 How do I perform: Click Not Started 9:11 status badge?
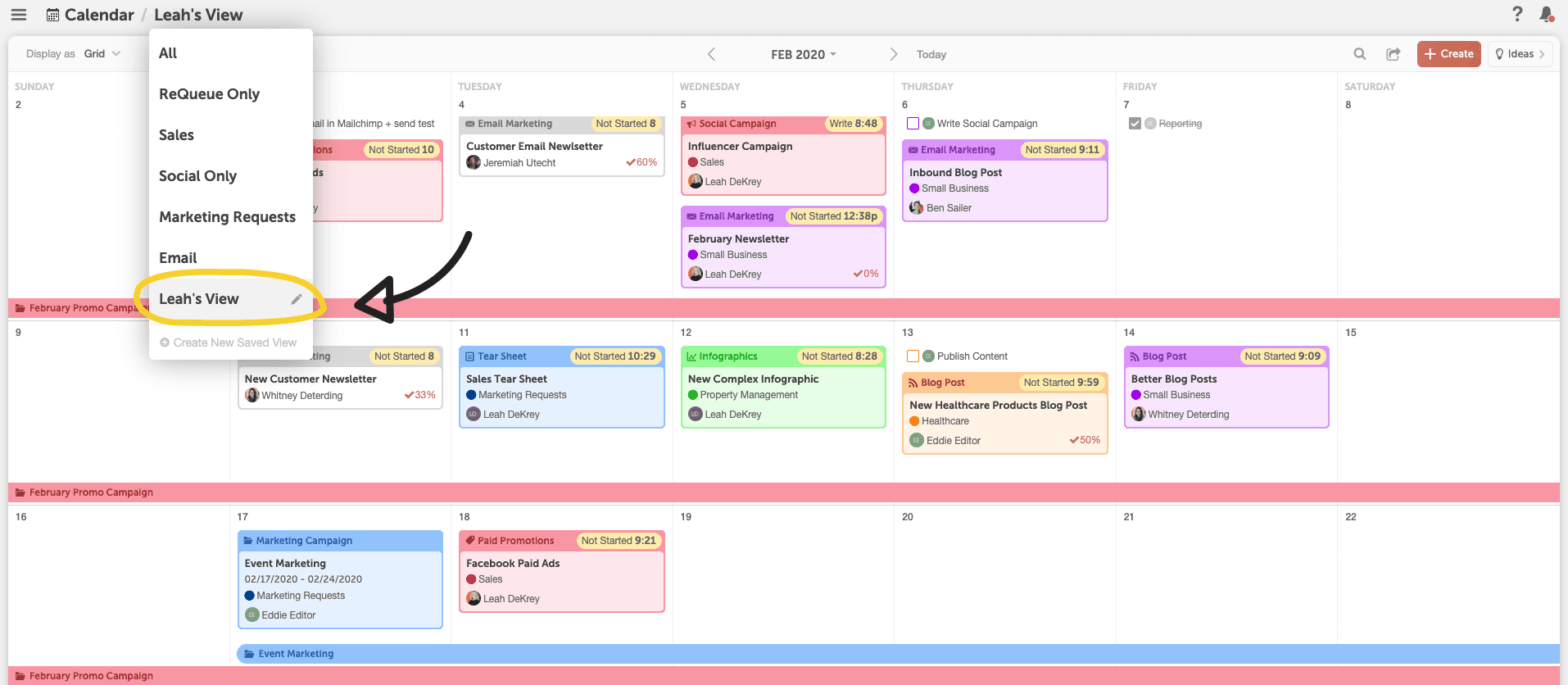tap(1062, 150)
